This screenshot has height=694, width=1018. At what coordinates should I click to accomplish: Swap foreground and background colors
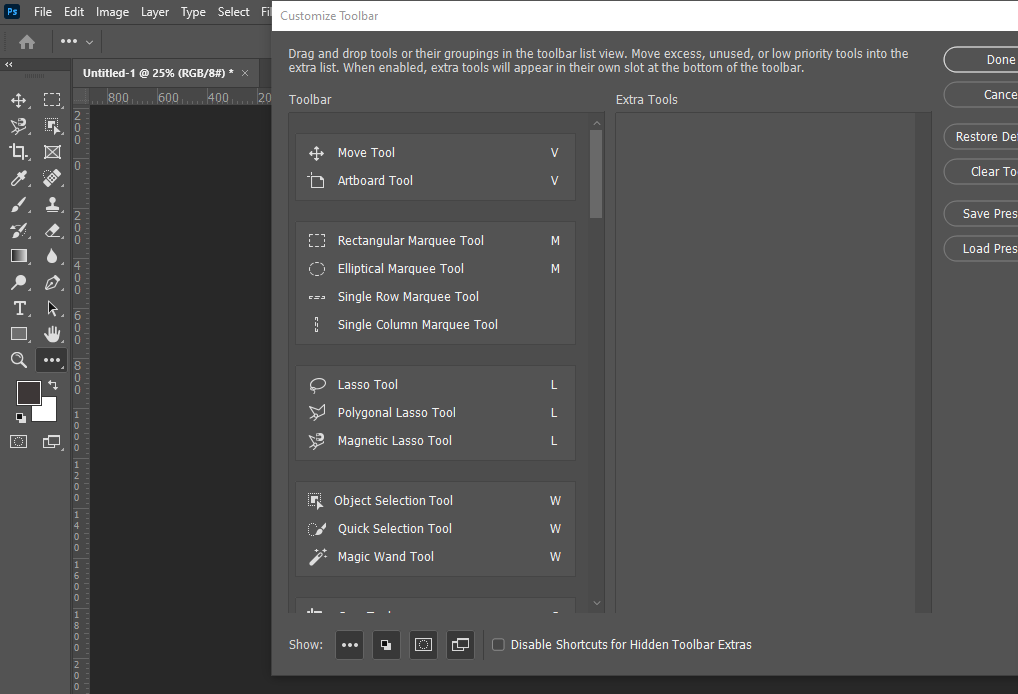tap(53, 386)
